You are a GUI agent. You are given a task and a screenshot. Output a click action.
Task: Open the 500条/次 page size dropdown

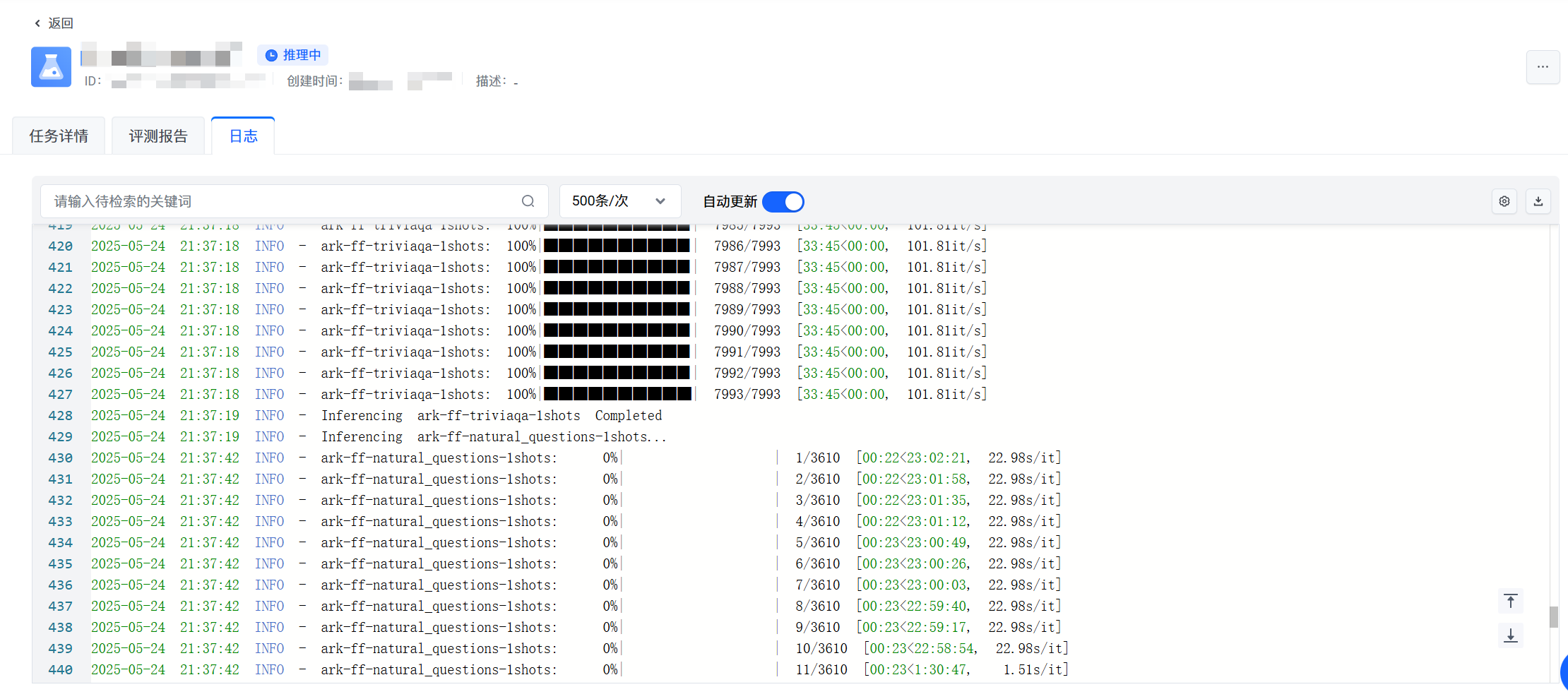pyautogui.click(x=620, y=201)
